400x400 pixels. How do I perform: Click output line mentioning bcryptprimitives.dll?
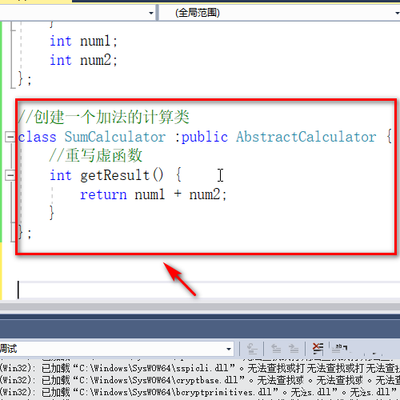pyautogui.click(x=200, y=392)
